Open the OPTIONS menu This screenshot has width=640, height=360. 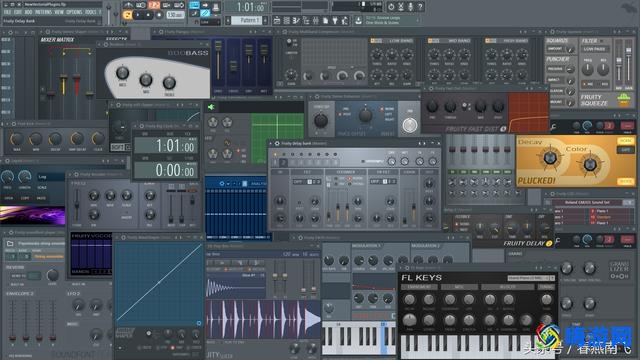tap(74, 12)
